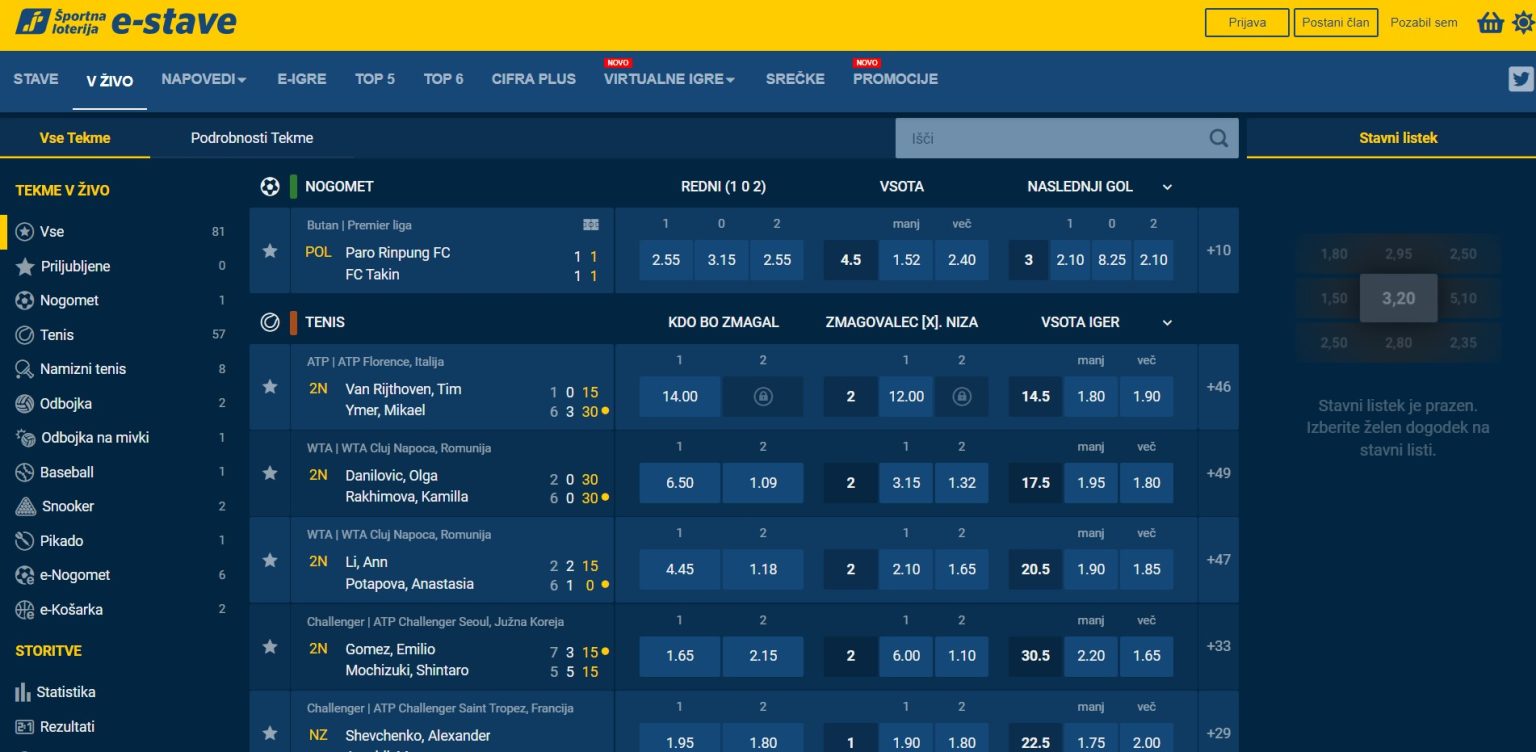Screen dimensions: 1536x752
Task: Open the Stave menu item
Action: click(x=36, y=79)
